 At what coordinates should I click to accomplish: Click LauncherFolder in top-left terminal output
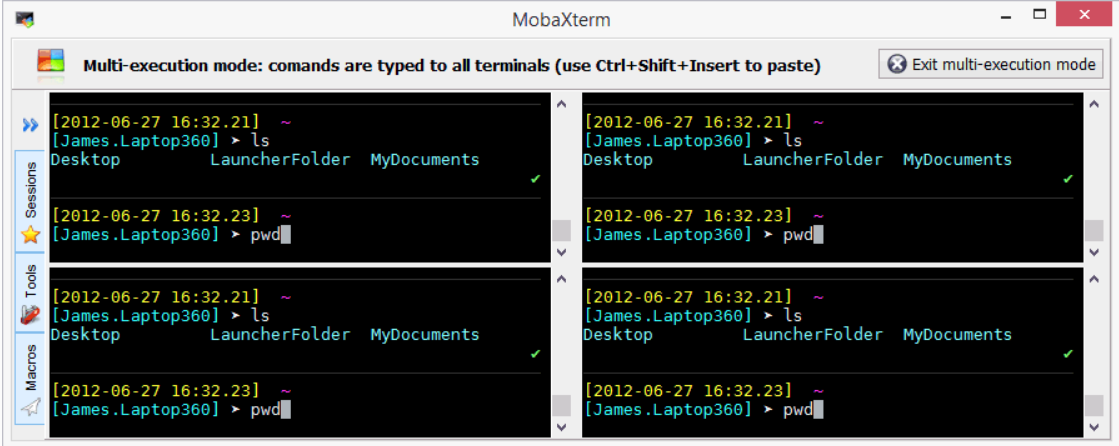[280, 160]
